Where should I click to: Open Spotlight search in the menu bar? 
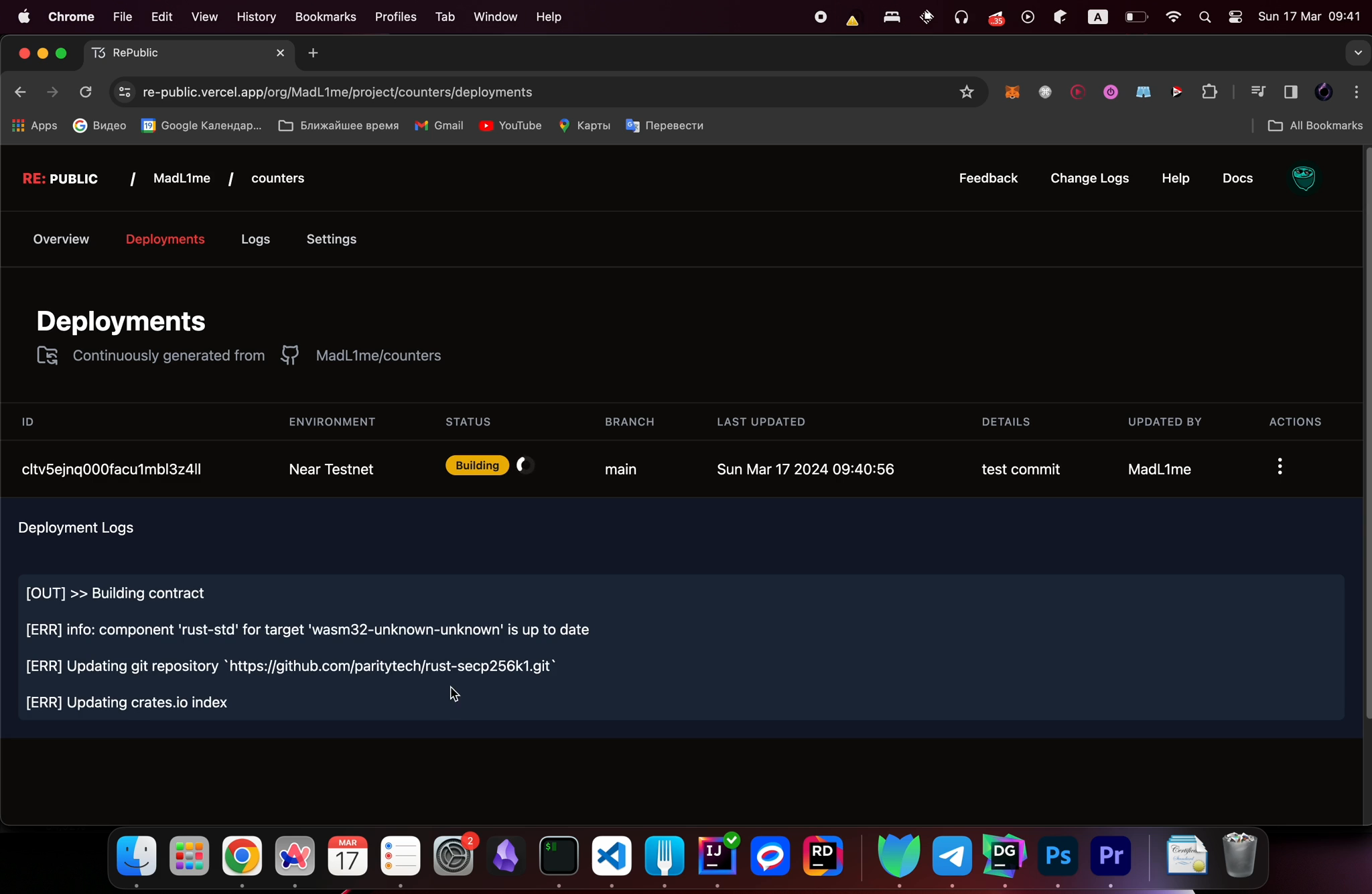click(x=1205, y=17)
